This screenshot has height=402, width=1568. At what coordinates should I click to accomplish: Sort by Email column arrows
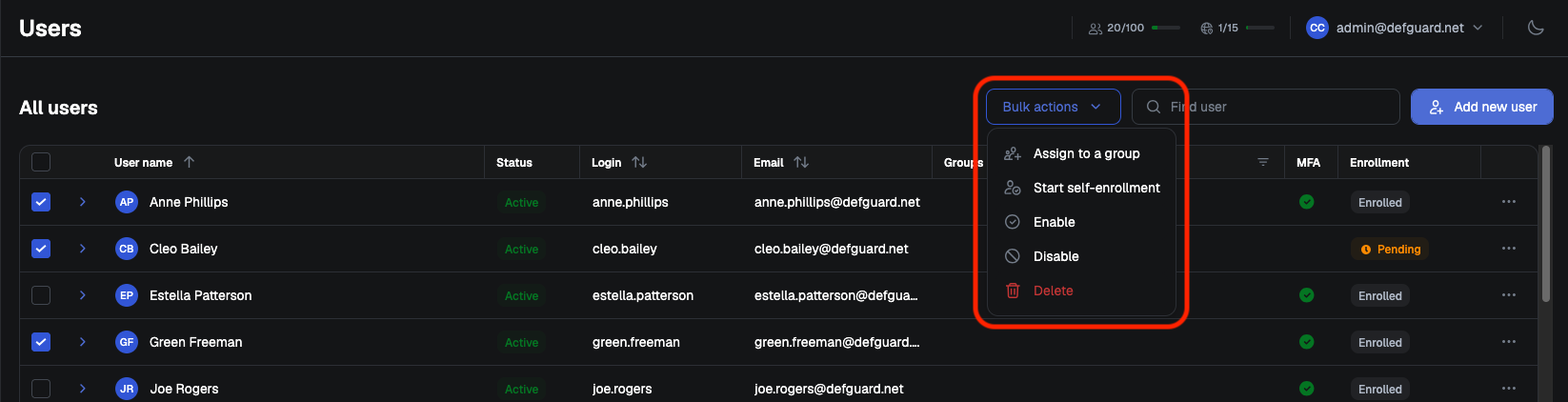click(801, 162)
